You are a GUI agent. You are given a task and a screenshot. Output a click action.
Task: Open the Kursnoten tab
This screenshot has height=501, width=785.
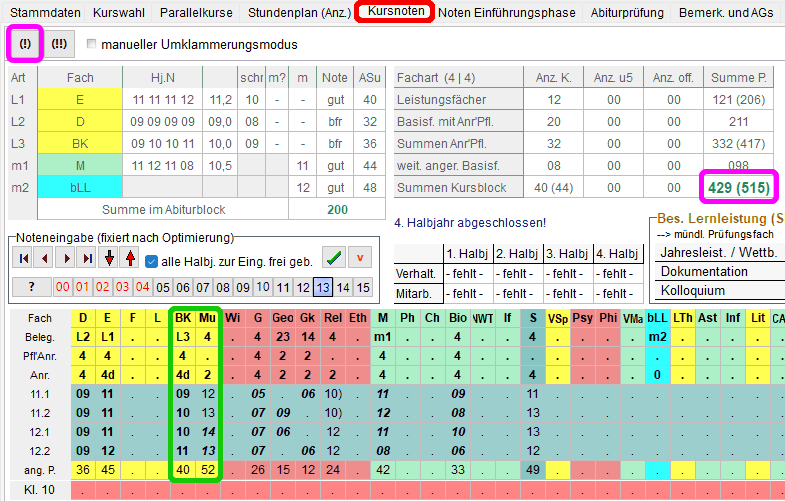[x=394, y=13]
